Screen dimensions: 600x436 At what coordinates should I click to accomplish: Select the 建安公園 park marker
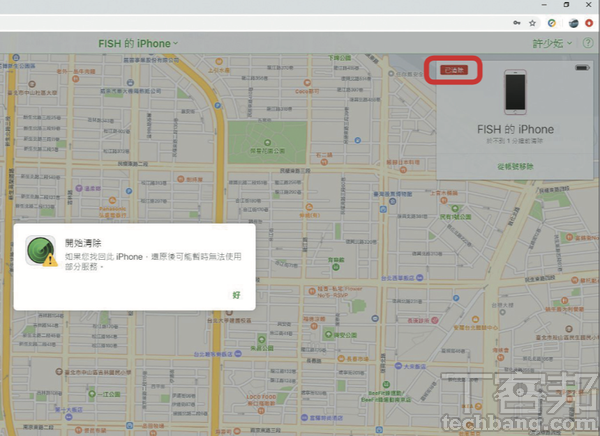[328, 335]
